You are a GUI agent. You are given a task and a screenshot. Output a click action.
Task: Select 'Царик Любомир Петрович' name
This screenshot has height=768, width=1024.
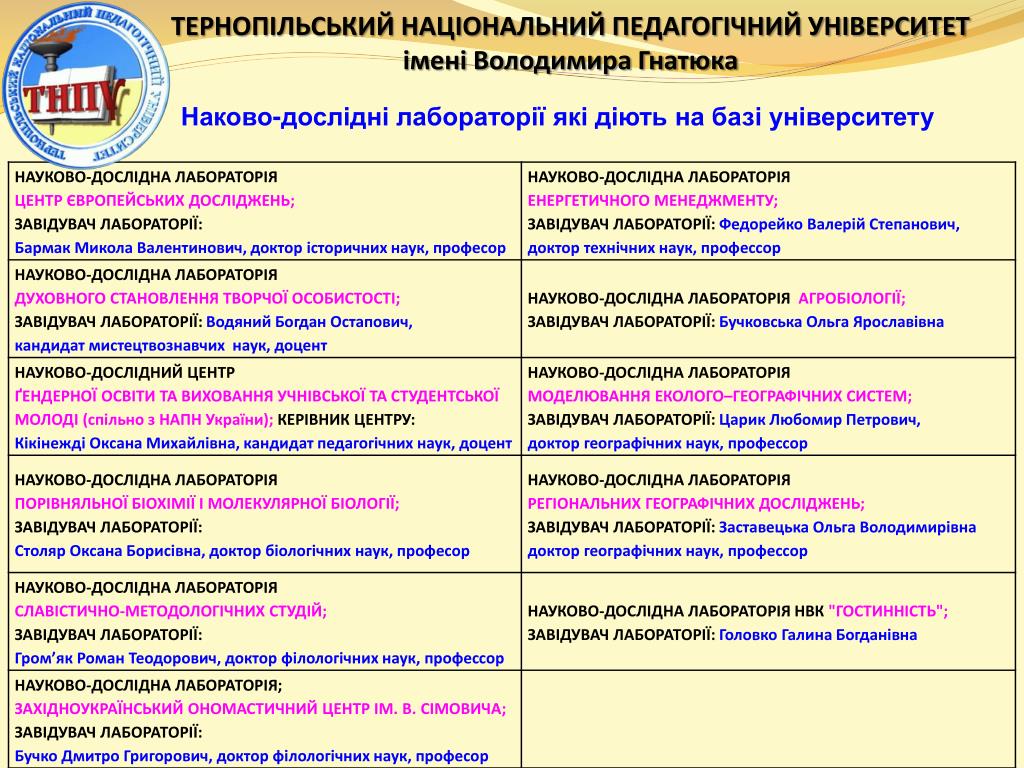819,421
